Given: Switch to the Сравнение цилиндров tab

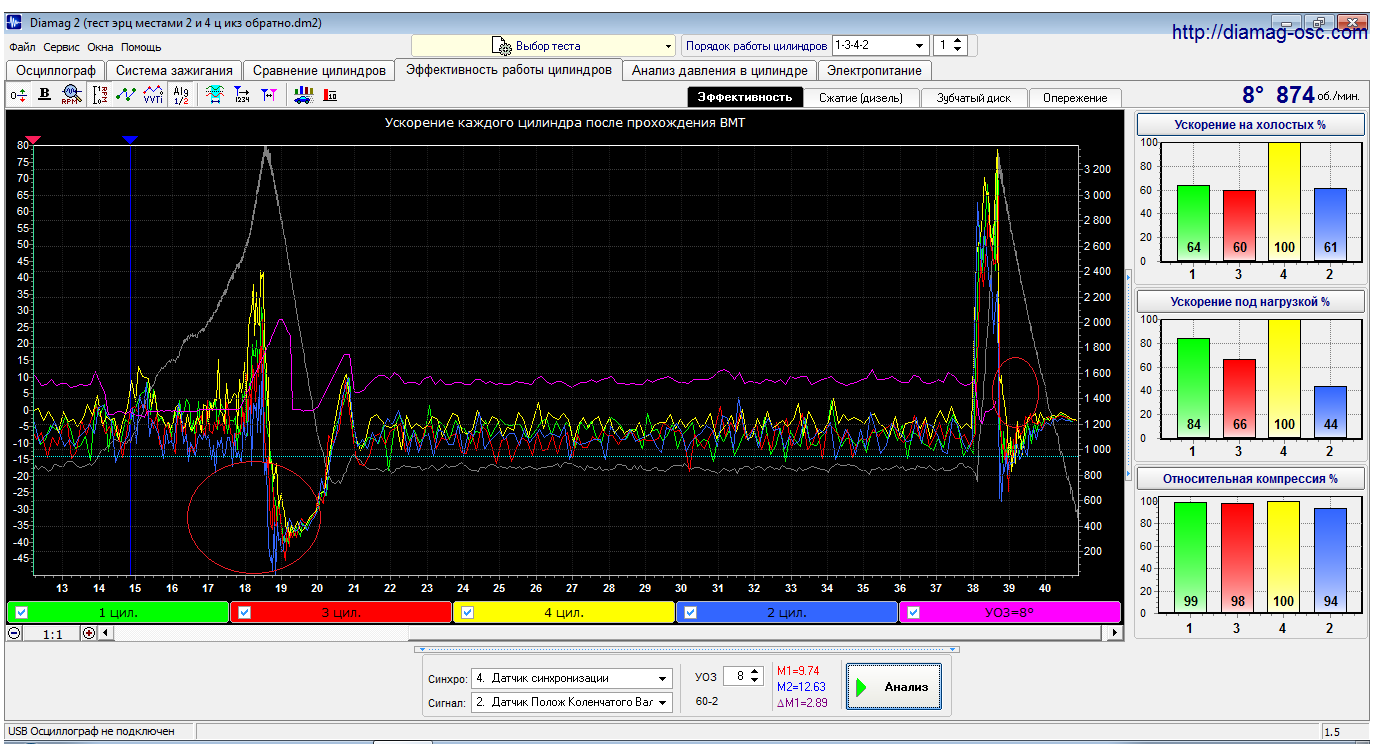Looking at the screenshot, I should point(319,70).
